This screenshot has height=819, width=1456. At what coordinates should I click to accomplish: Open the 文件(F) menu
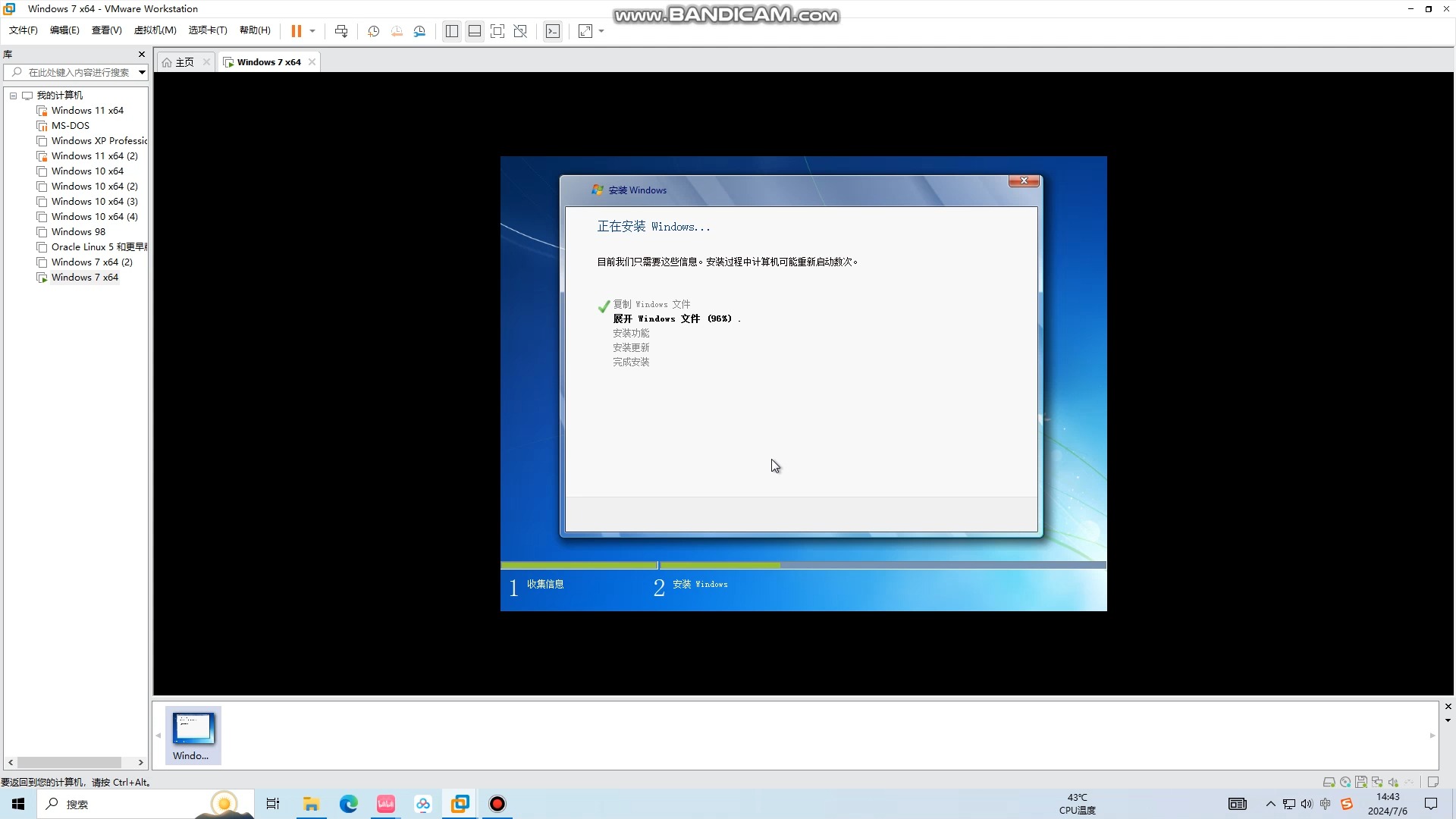pos(24,30)
